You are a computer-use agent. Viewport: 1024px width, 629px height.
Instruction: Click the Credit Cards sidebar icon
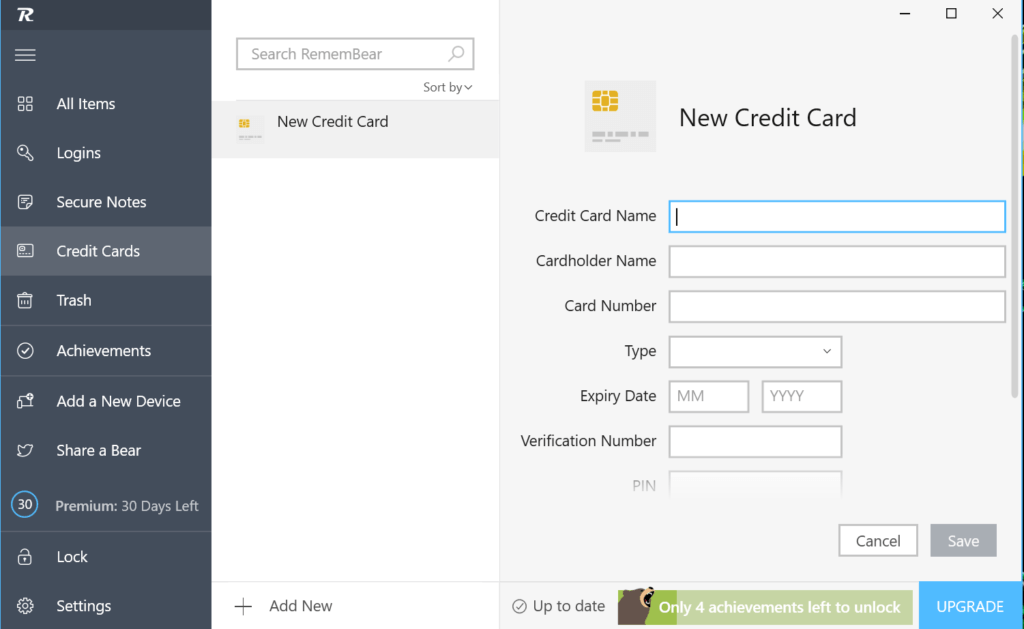coord(25,251)
